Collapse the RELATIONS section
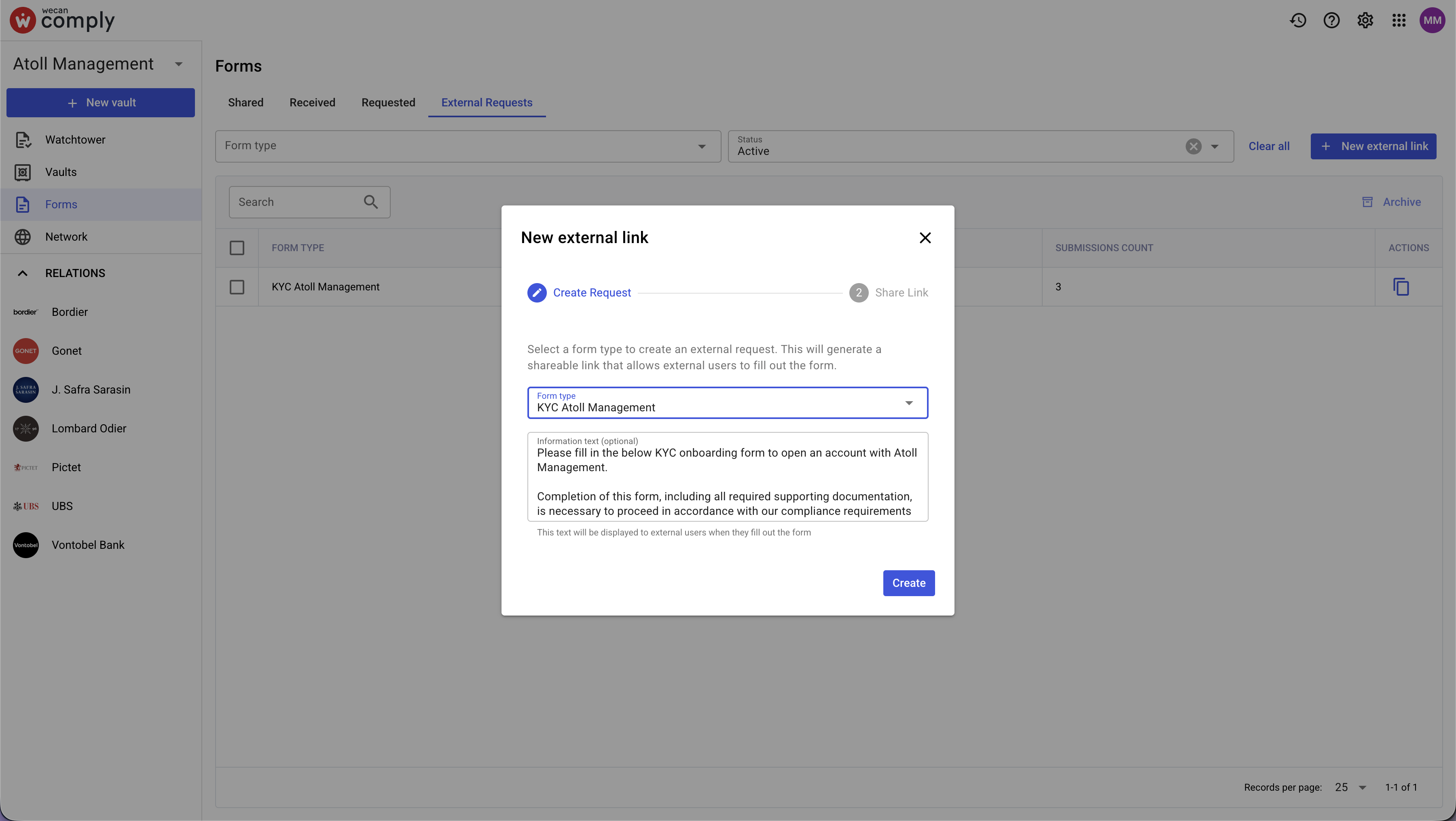Viewport: 1456px width, 821px height. click(23, 273)
